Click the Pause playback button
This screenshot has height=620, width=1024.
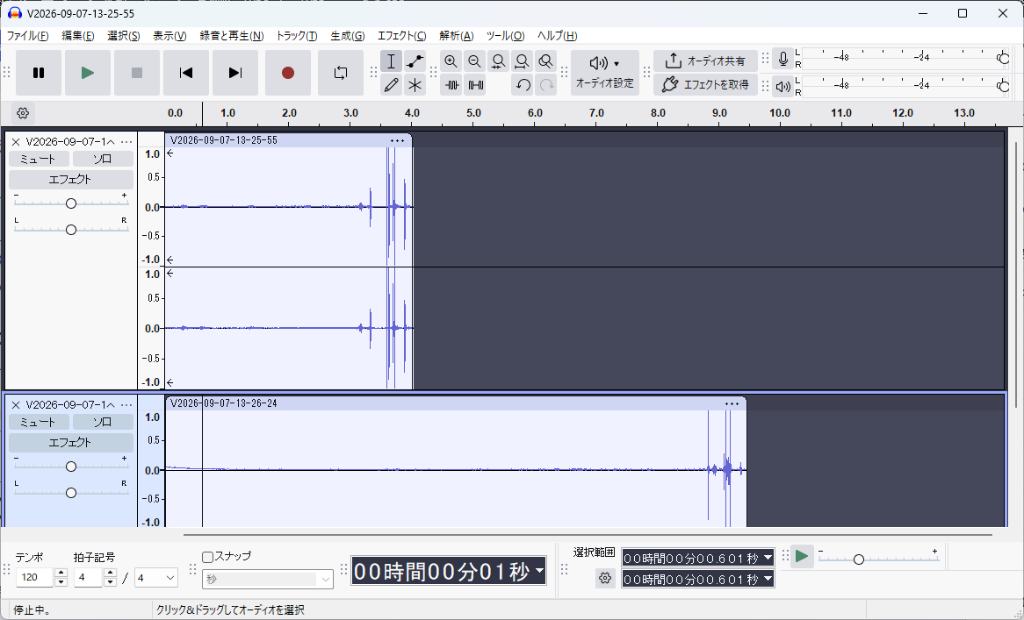[x=39, y=73]
